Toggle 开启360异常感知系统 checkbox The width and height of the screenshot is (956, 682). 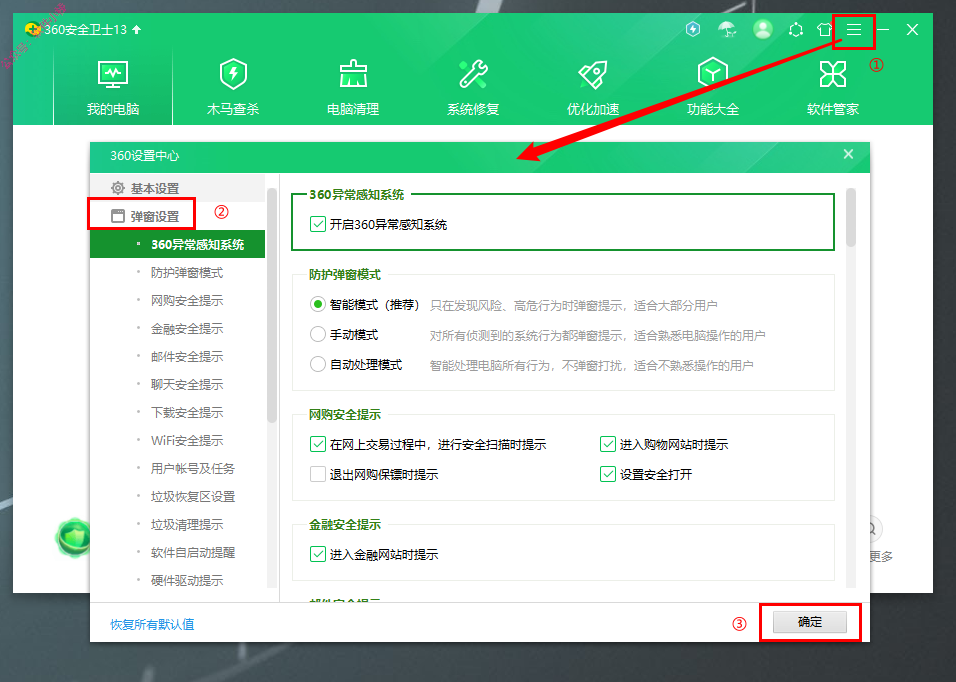pos(318,224)
